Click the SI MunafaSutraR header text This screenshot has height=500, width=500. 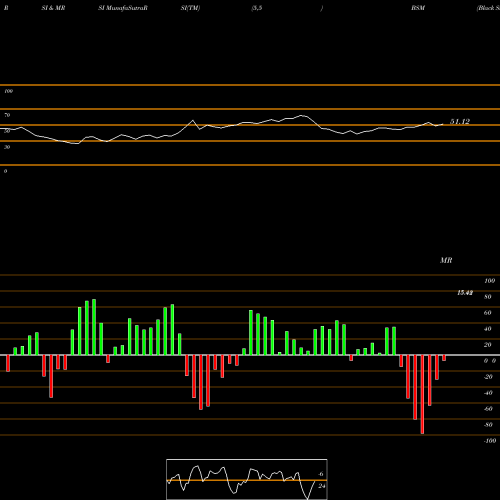click(x=123, y=8)
